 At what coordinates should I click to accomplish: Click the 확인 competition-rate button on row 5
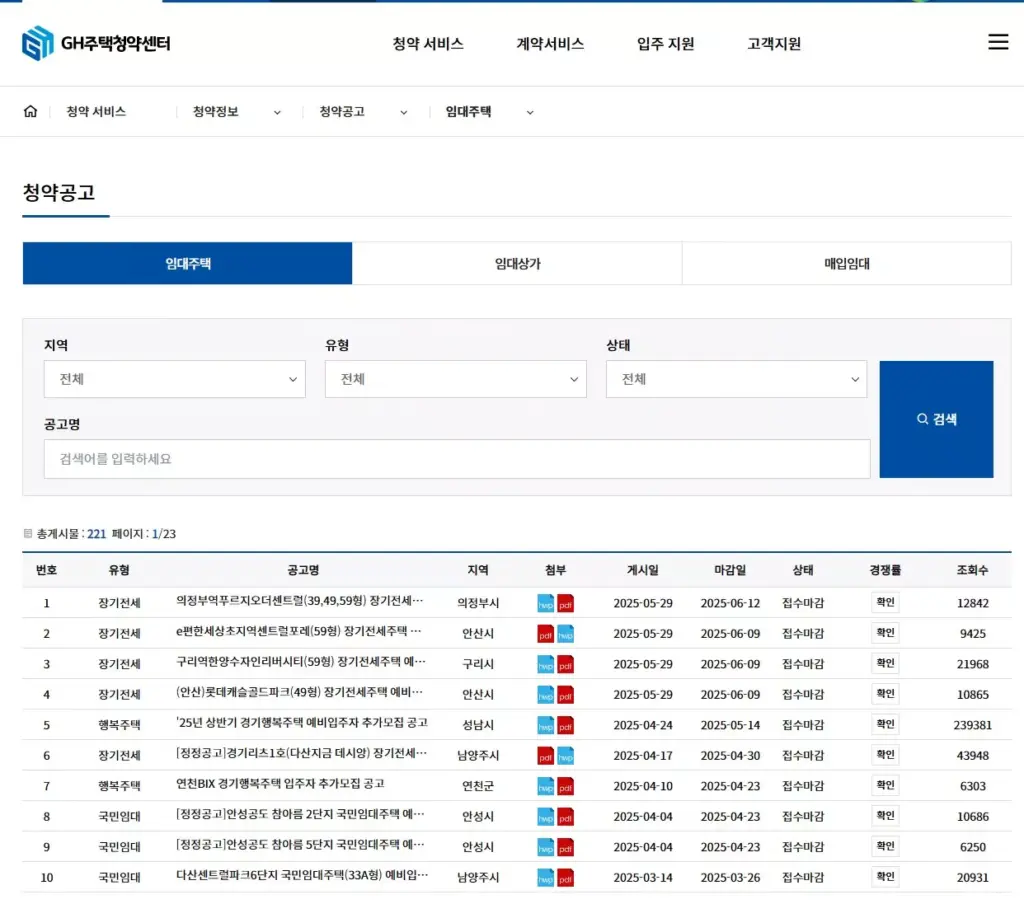(x=884, y=724)
